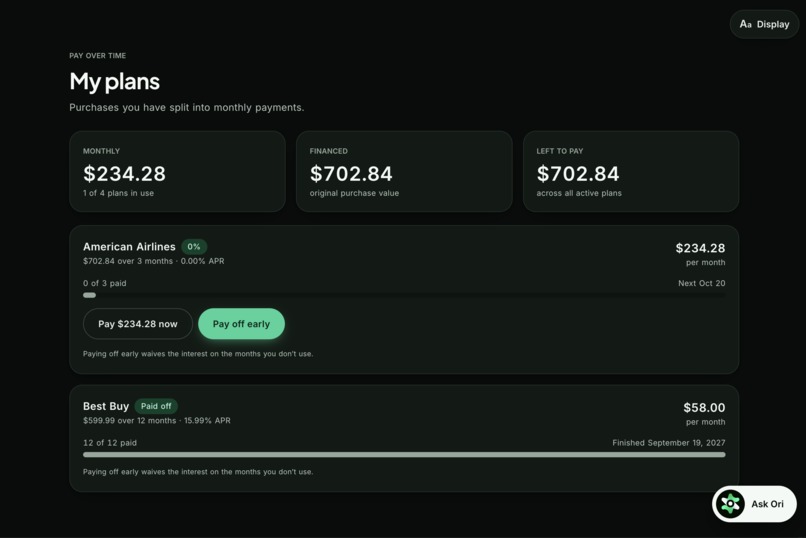Click the Pay off early button
Viewport: 806px width, 538px height.
(x=241, y=324)
